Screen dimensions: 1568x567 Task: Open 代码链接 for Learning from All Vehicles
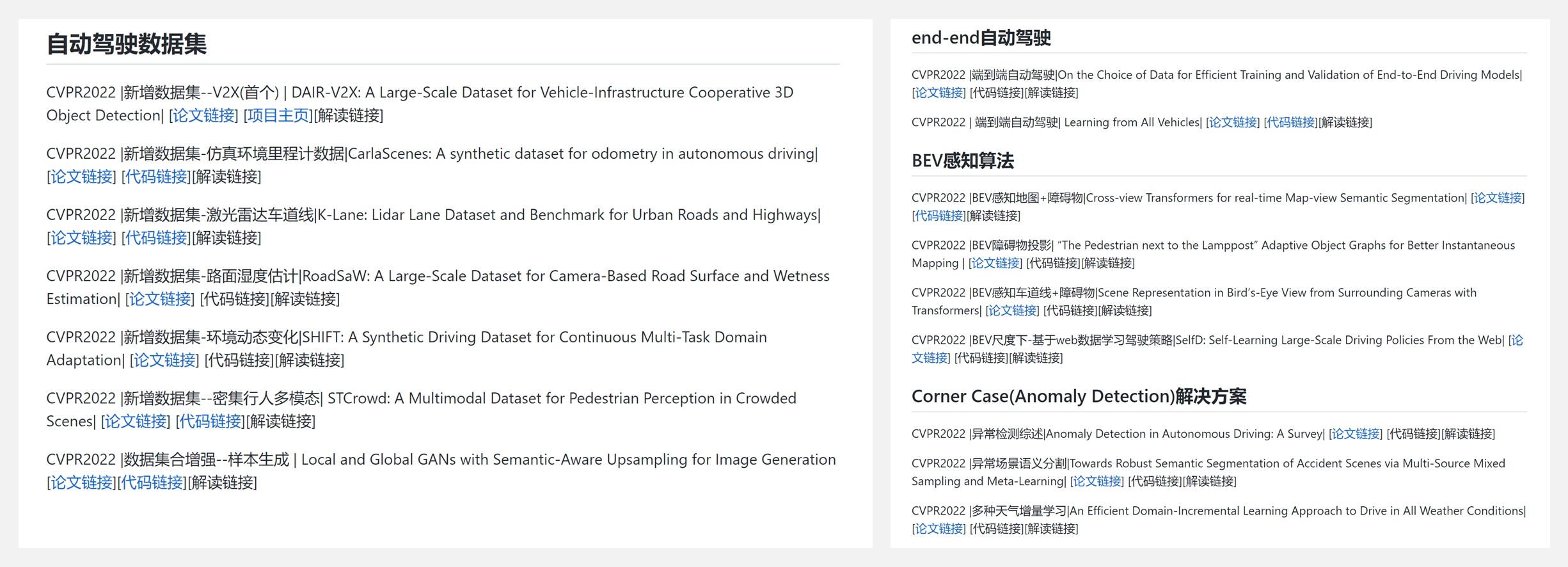coord(1291,122)
